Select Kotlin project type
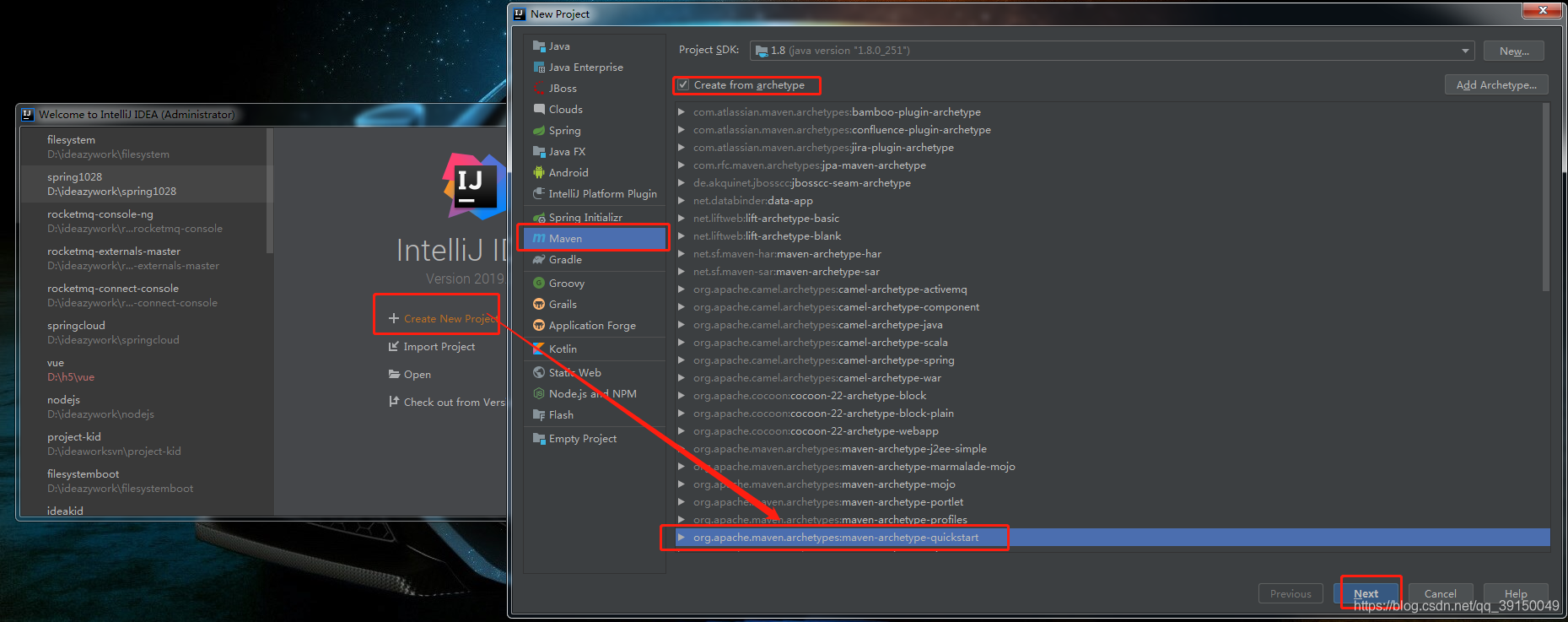Viewport: 1568px width, 622px height. [595, 349]
